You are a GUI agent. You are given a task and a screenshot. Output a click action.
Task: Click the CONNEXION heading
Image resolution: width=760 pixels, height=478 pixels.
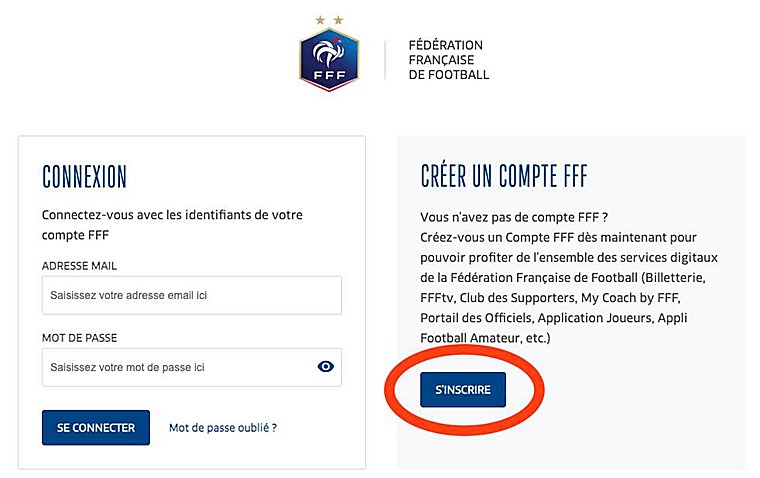click(84, 176)
